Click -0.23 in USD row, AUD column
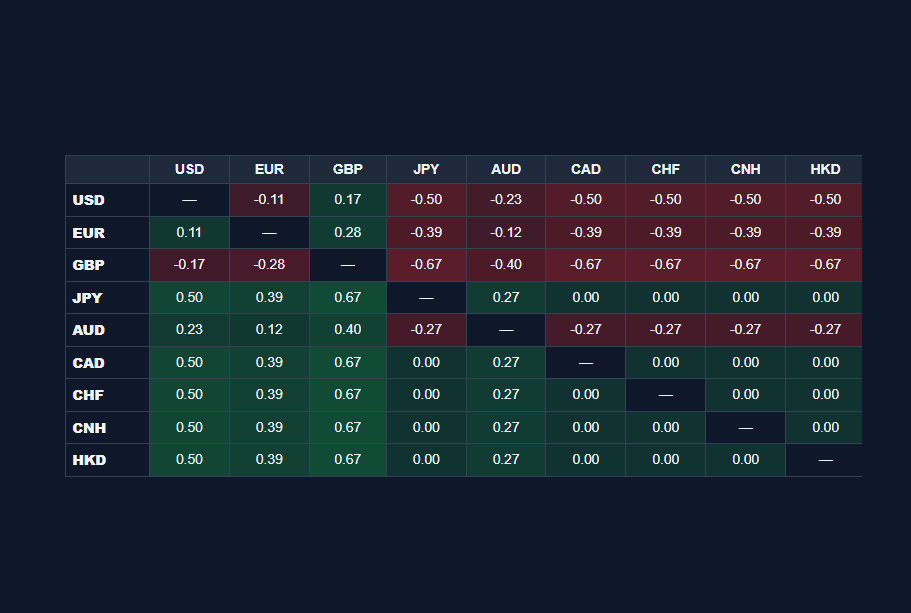 (x=505, y=200)
